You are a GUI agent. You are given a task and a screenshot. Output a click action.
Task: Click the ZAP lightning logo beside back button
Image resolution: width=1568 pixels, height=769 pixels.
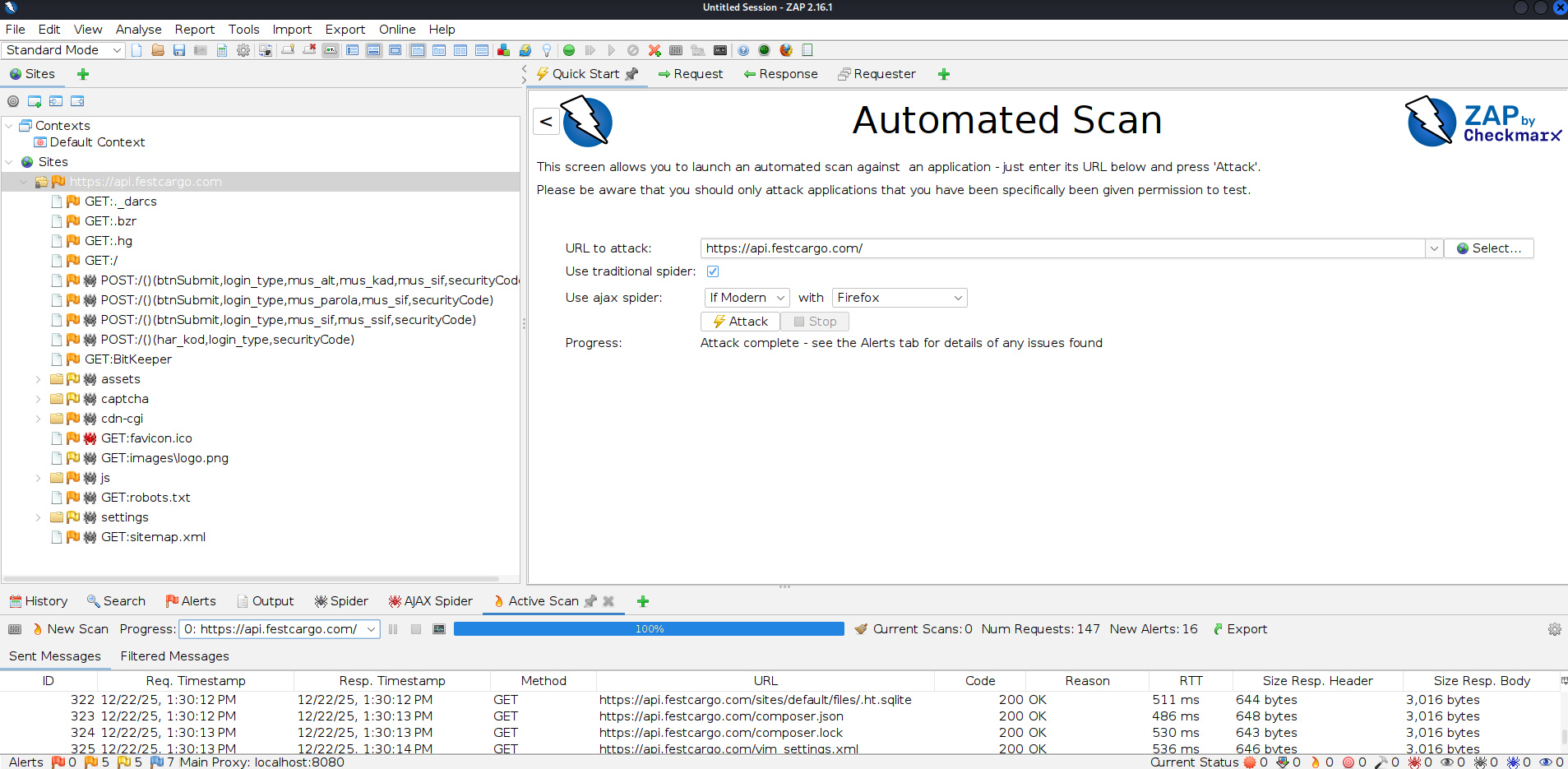coord(587,122)
